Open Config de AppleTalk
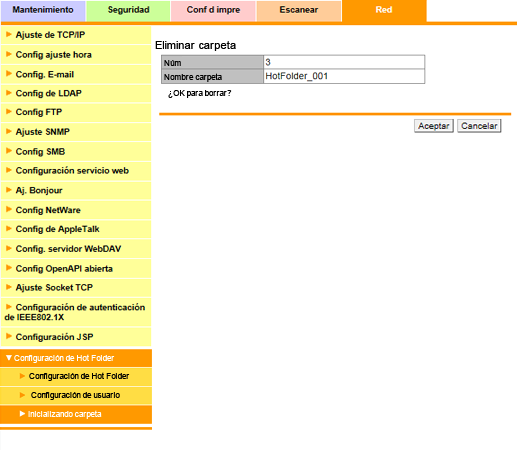The image size is (517, 450). [76, 229]
